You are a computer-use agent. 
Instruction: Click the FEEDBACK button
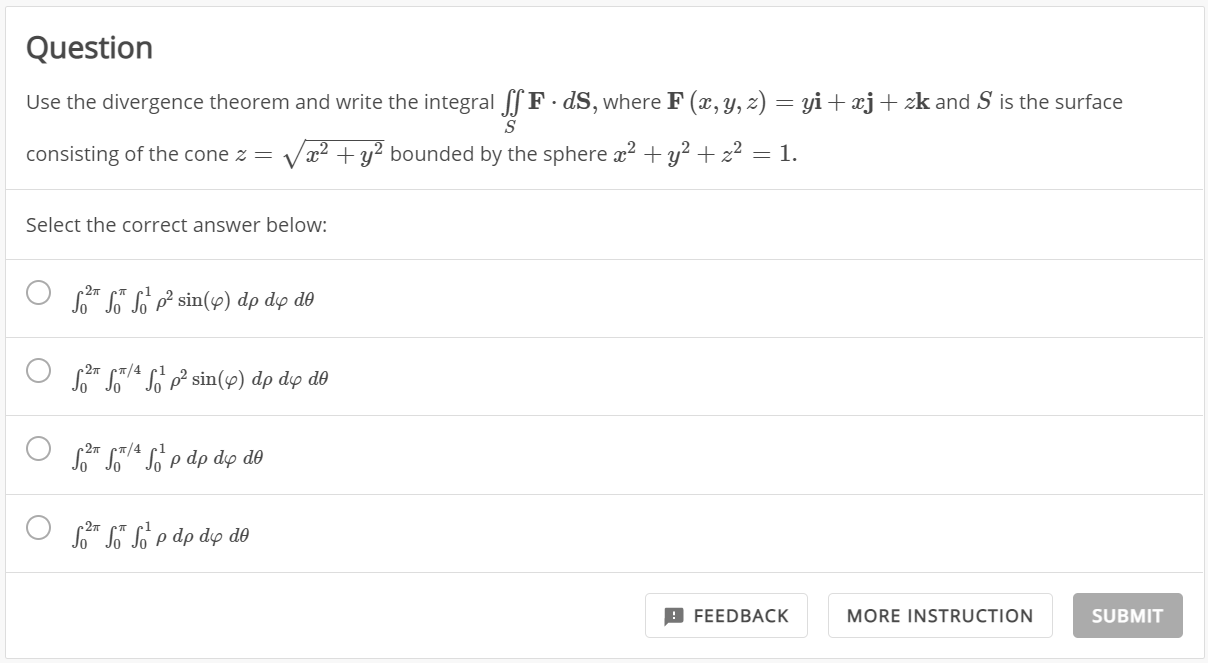pos(726,615)
